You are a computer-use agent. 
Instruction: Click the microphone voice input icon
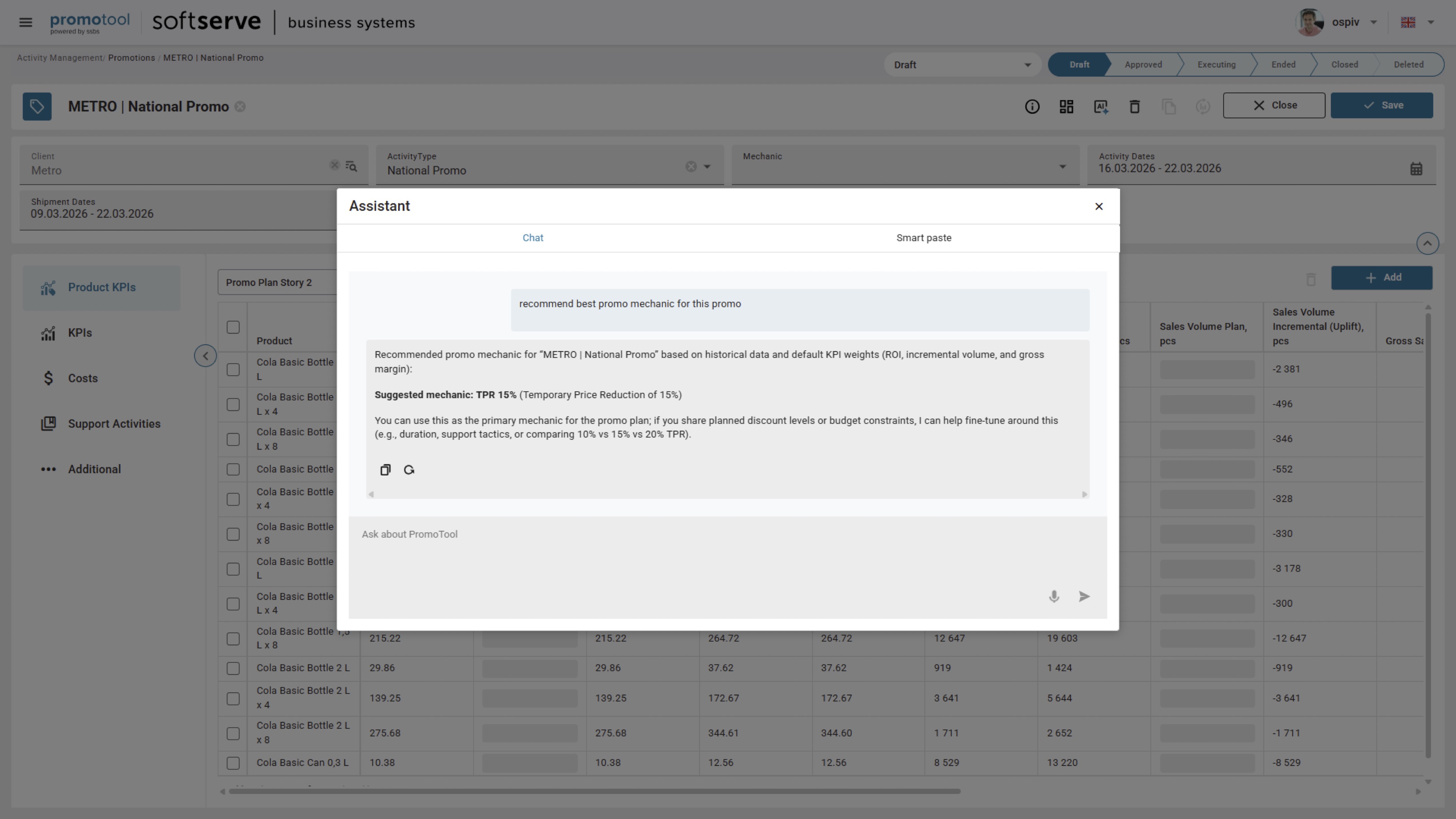click(1053, 596)
